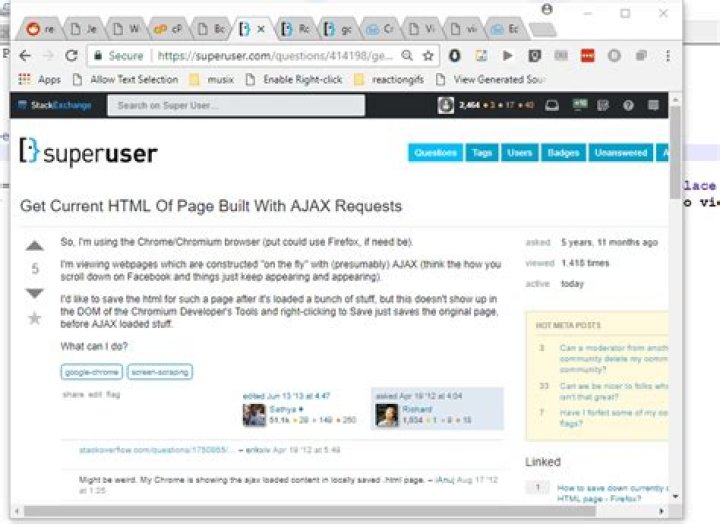Click the play-arrow extension icon
Viewport: 720px width, 524px height.
[x=507, y=56]
